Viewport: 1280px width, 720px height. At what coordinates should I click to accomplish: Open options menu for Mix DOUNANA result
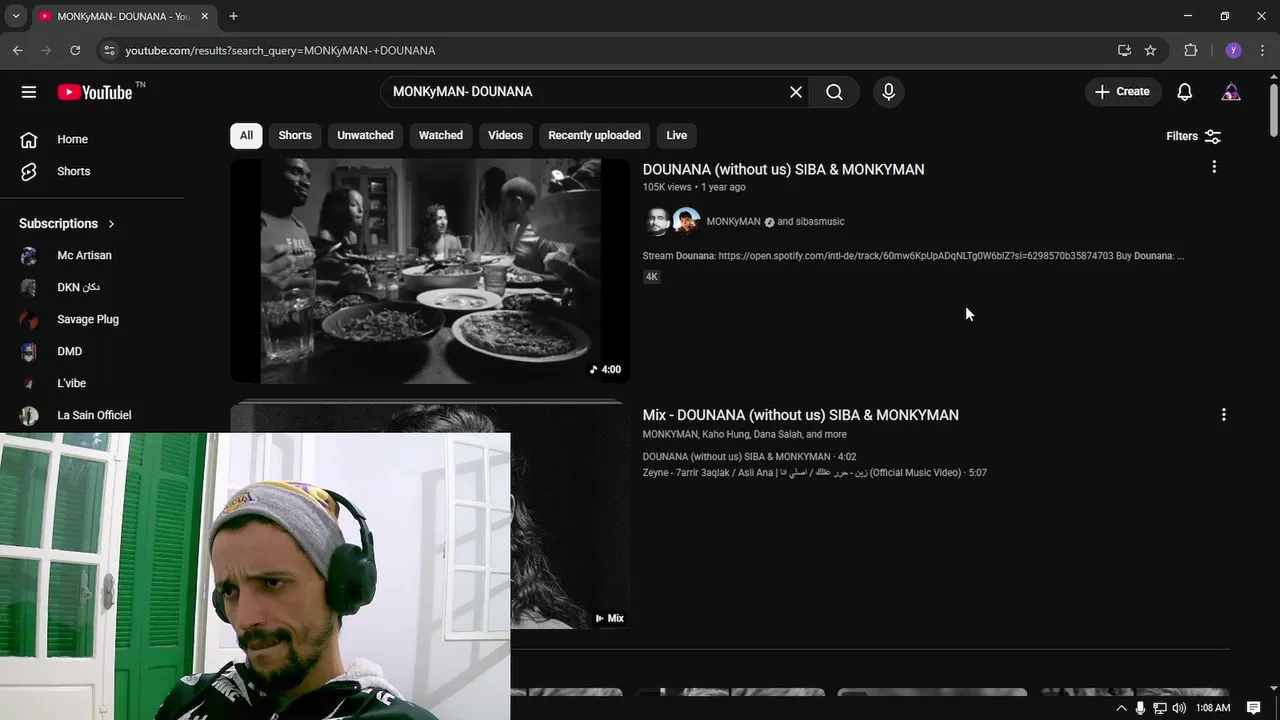pyautogui.click(x=1223, y=414)
